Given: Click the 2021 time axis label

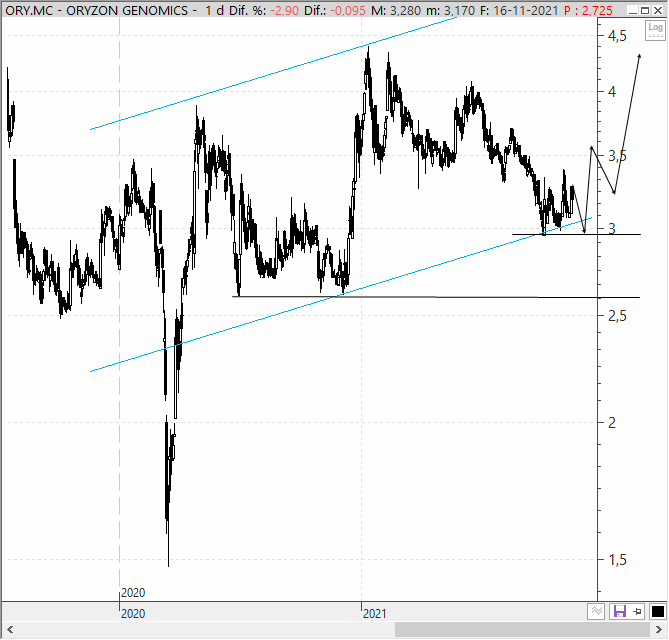Looking at the screenshot, I should 374,614.
